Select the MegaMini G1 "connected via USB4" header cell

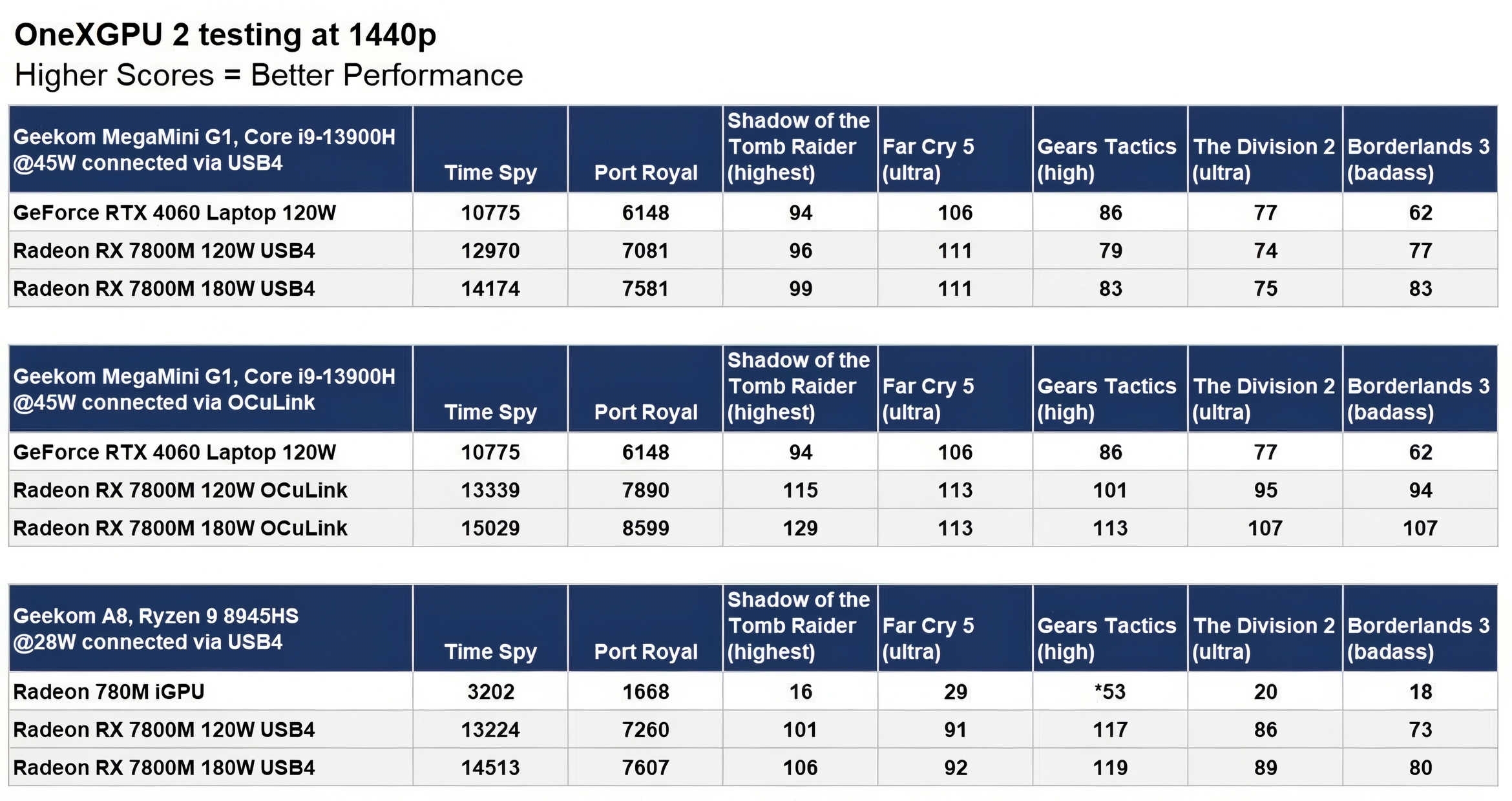pyautogui.click(x=204, y=150)
